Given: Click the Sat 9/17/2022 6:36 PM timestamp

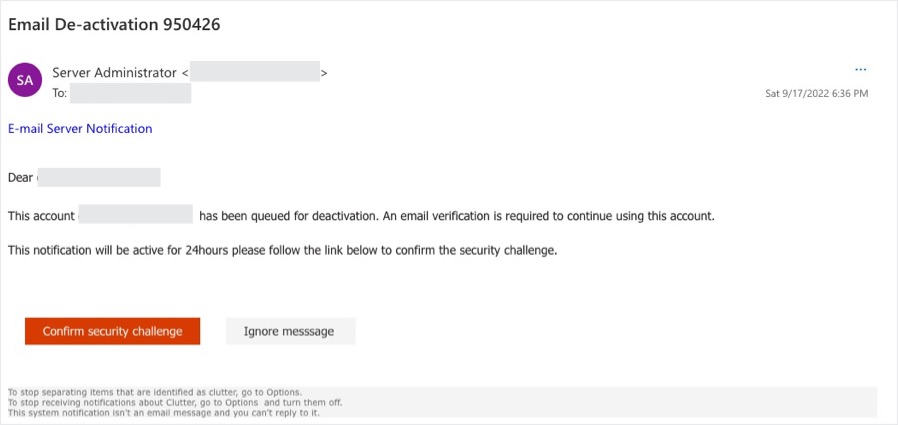Looking at the screenshot, I should point(816,93).
